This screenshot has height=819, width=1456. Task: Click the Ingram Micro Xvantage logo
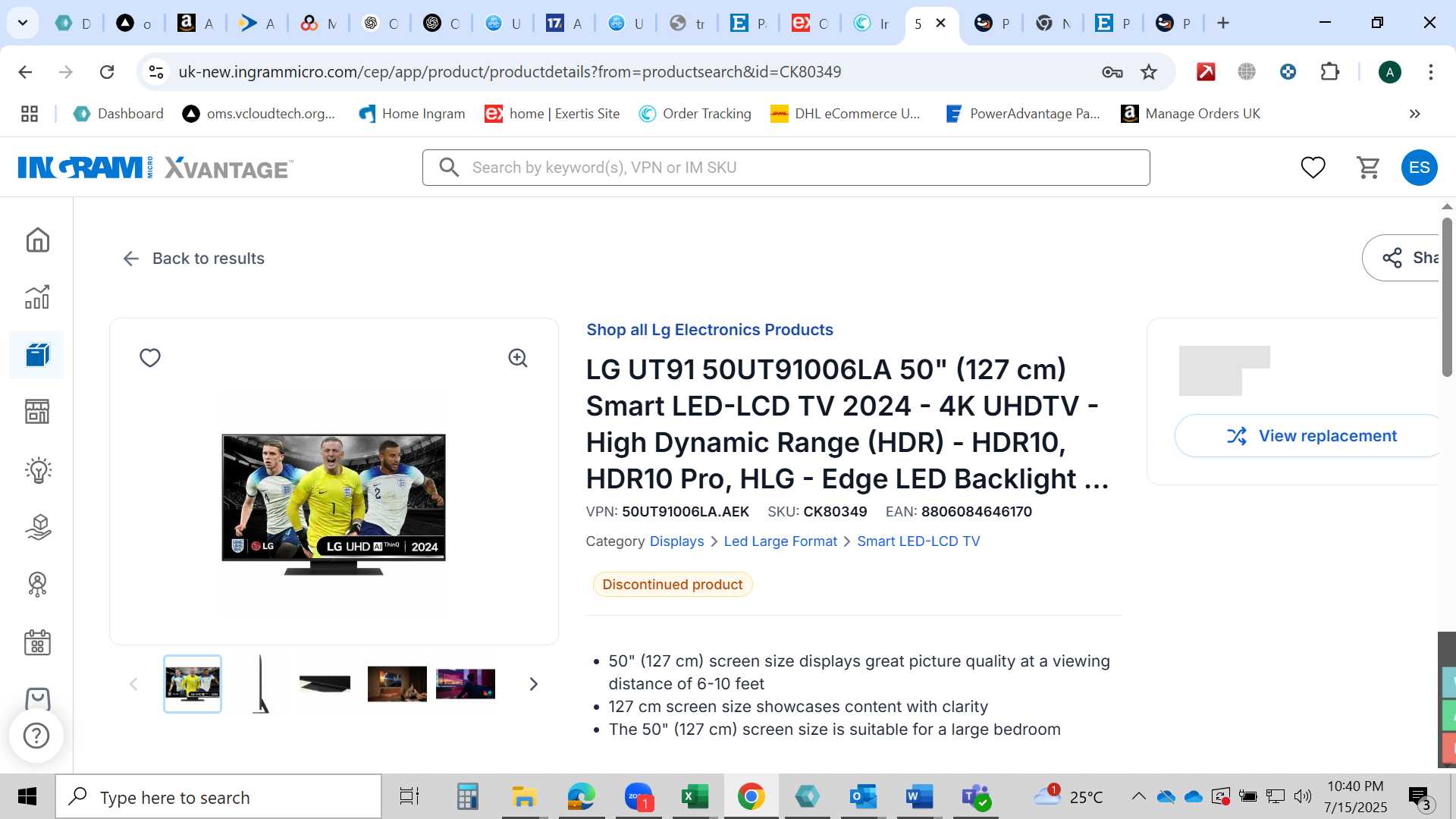[x=155, y=168]
